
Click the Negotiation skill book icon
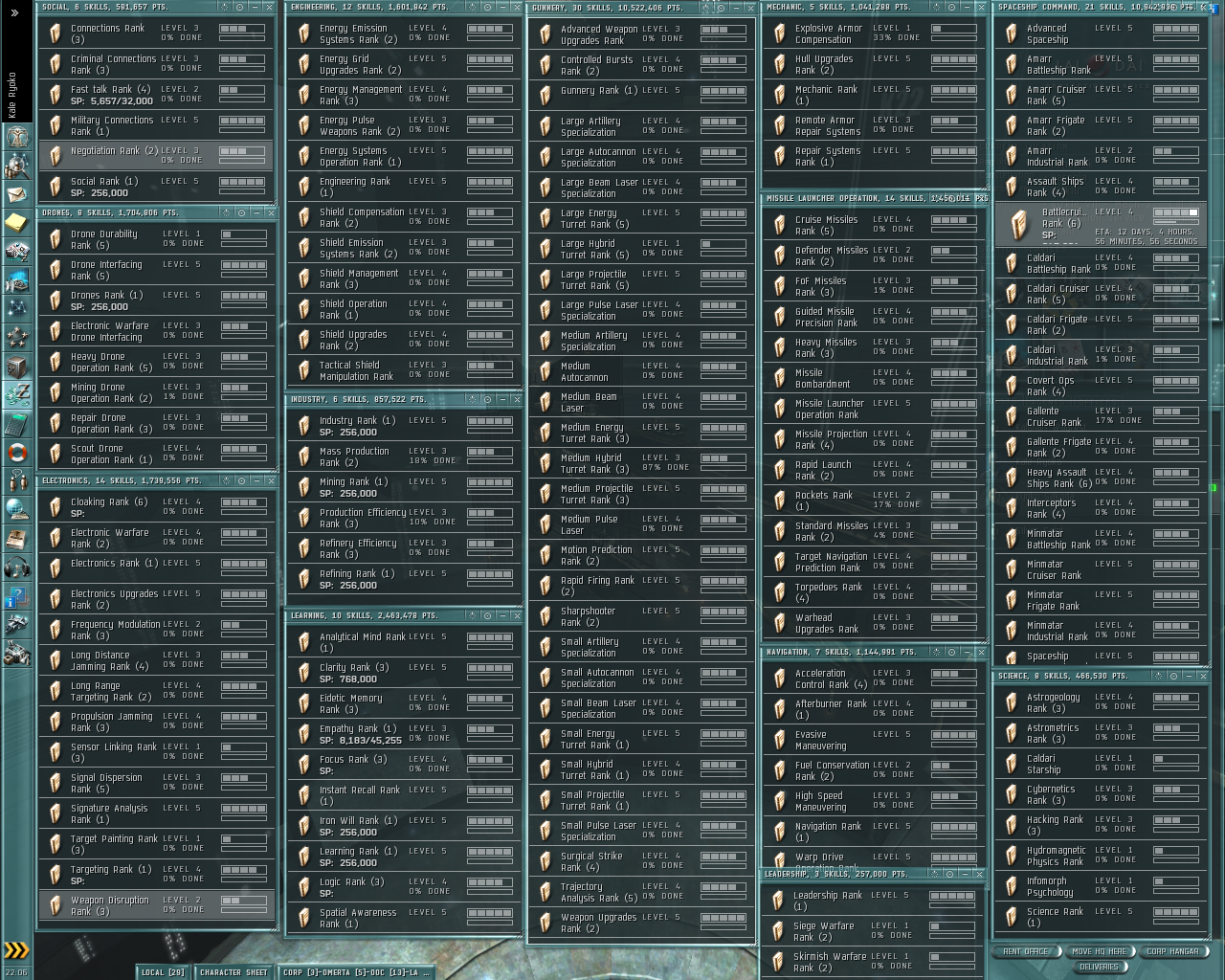coord(56,156)
